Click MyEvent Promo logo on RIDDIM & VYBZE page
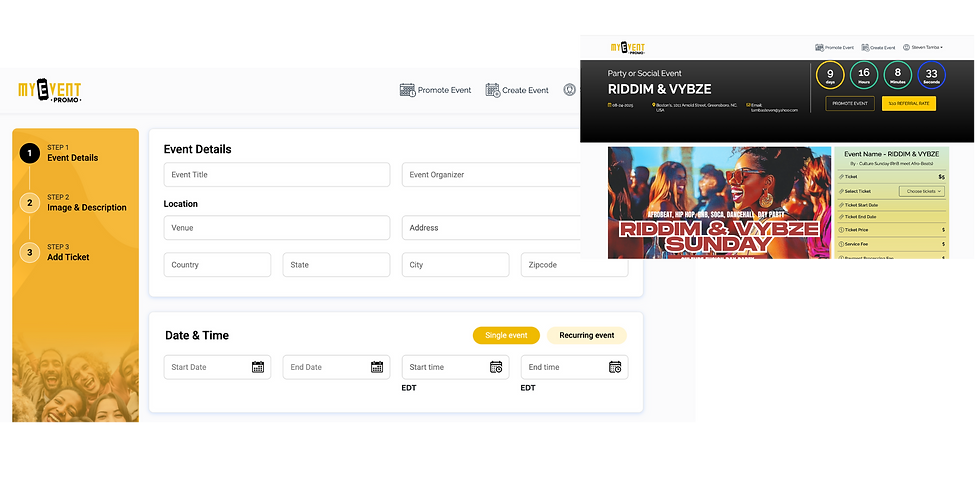This screenshot has width=980, height=490. [x=628, y=48]
